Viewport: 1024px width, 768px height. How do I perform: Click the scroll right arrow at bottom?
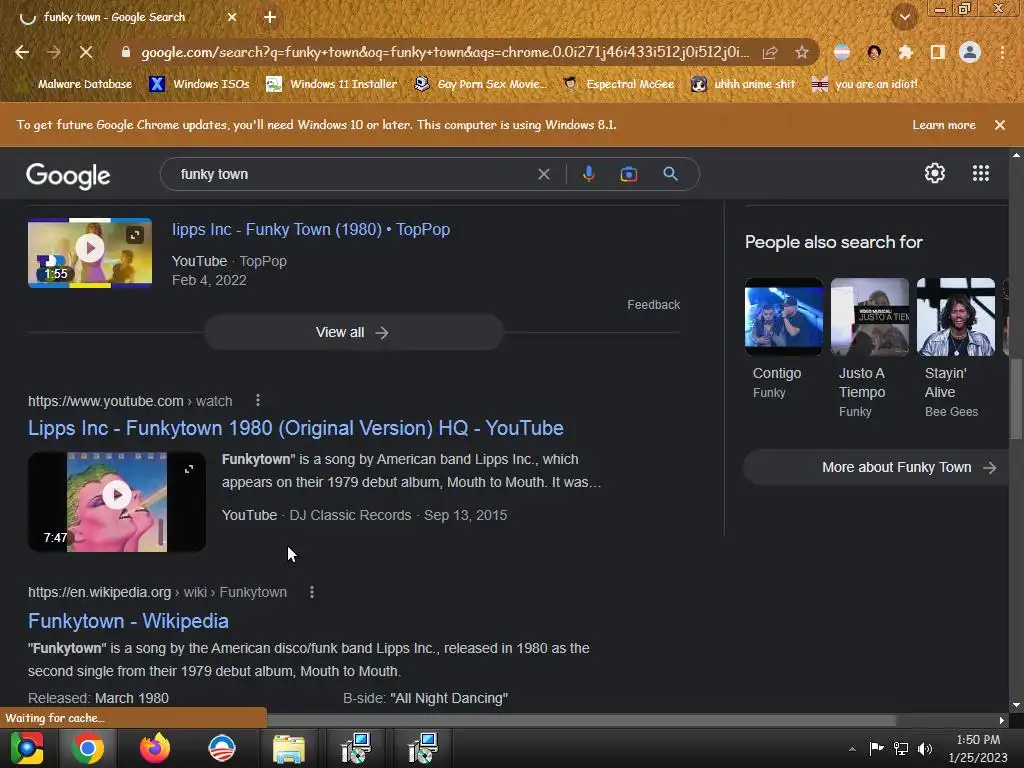1002,720
